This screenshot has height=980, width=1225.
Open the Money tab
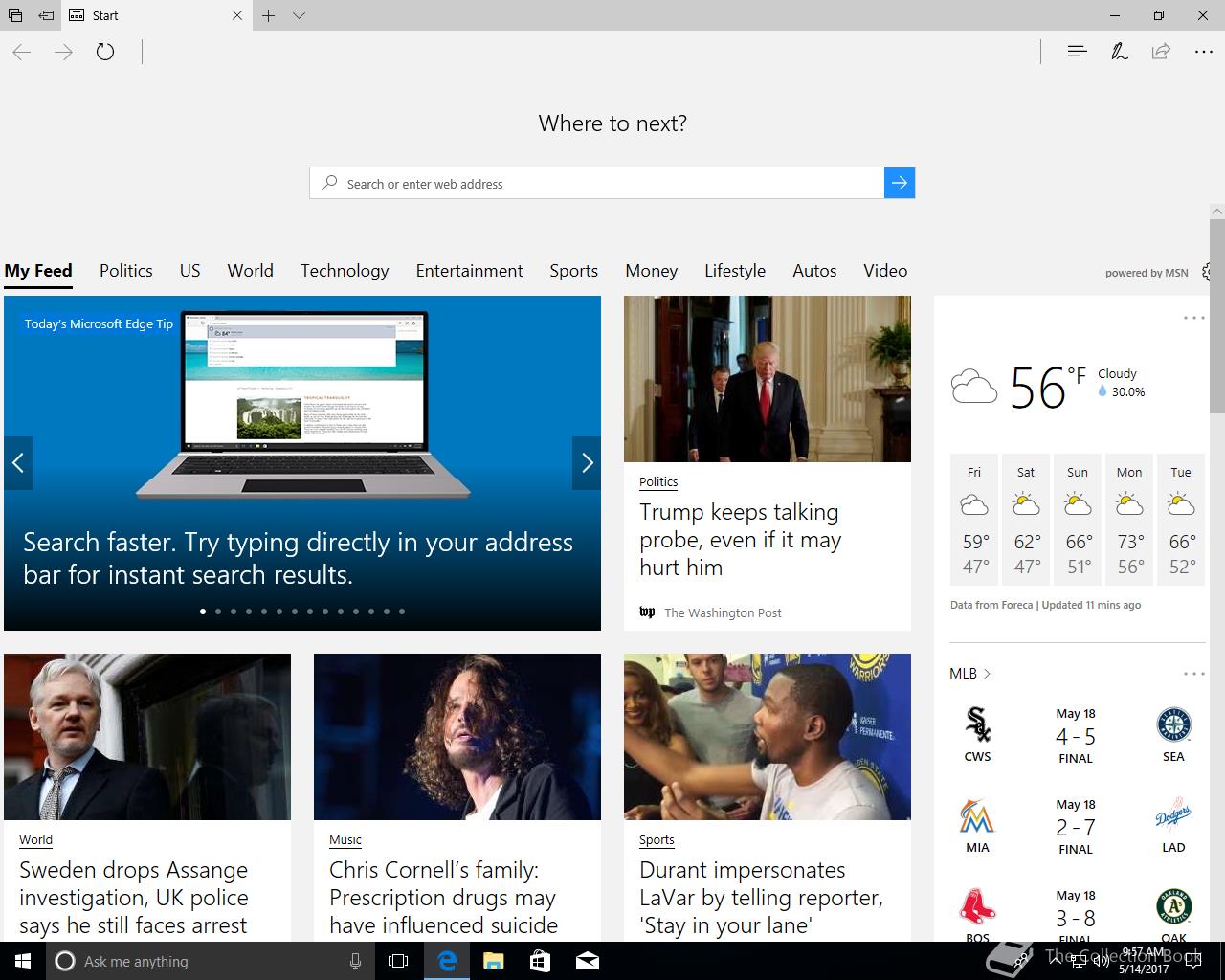pos(652,271)
